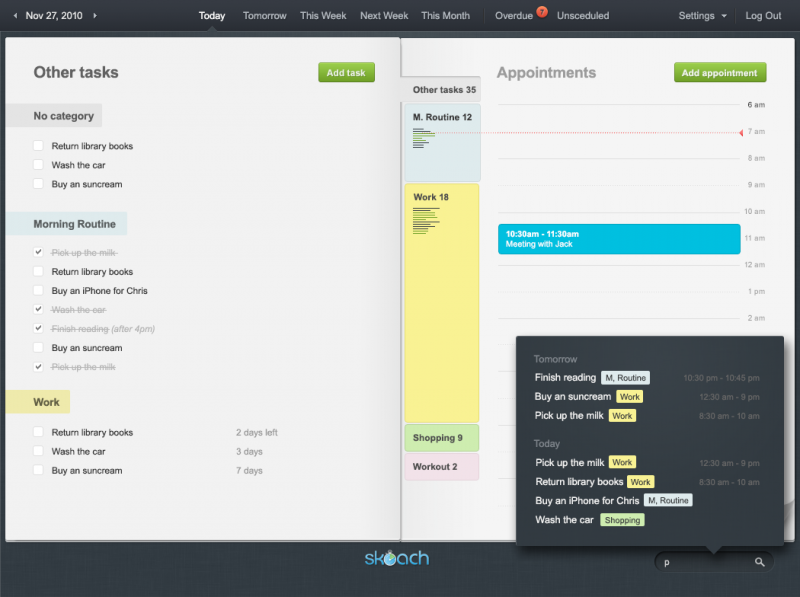Go to next day with right arrow

pos(95,16)
